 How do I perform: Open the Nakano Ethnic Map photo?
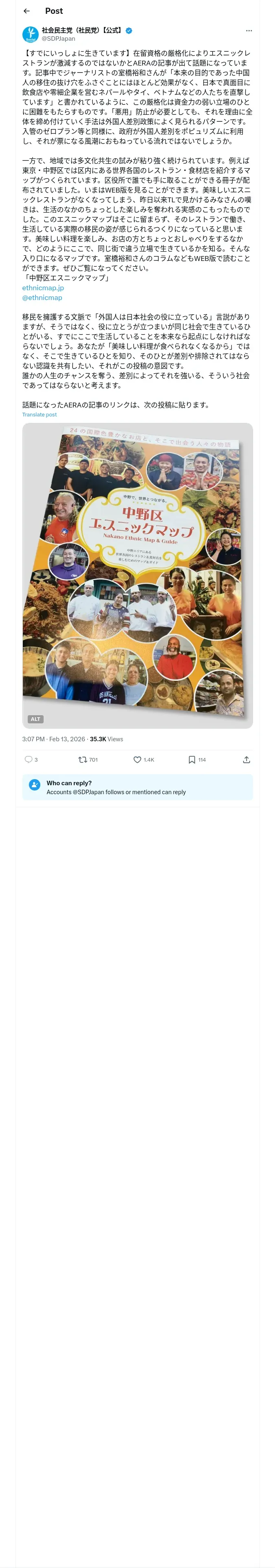(137, 572)
